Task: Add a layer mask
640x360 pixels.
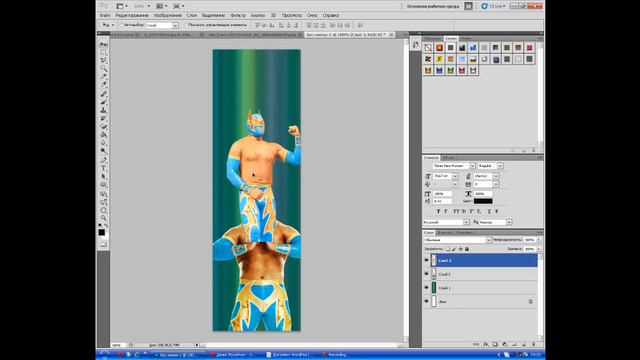Action: tap(495, 344)
